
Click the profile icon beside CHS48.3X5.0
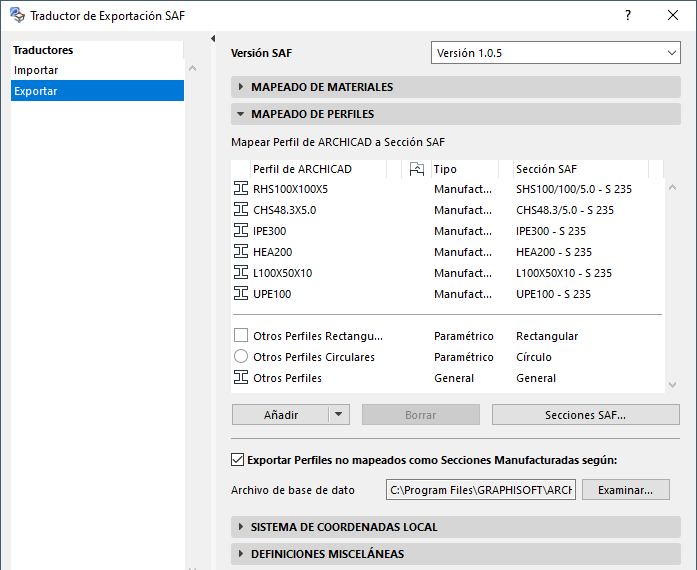[240, 209]
